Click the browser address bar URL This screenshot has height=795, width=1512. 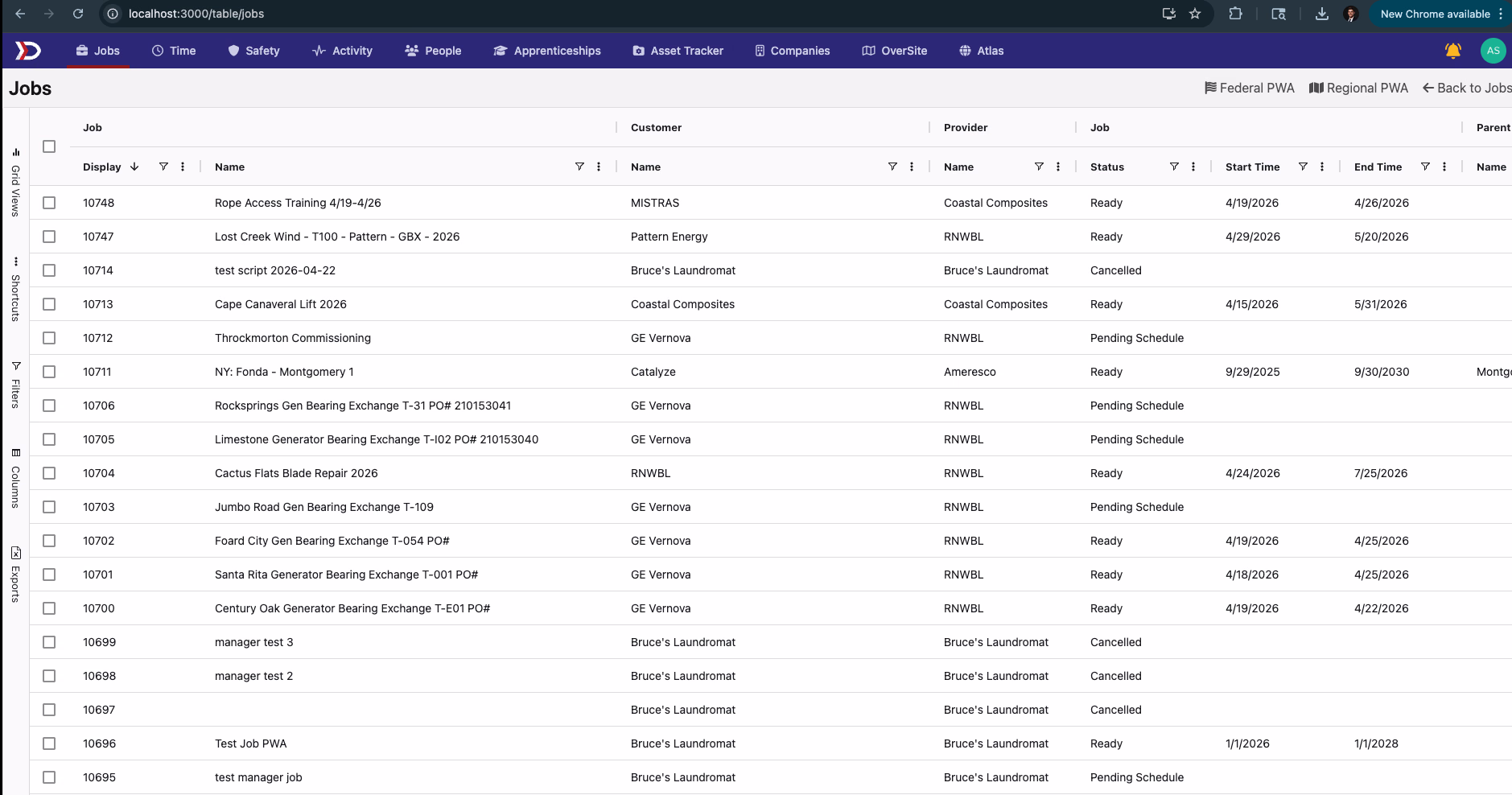[x=196, y=14]
